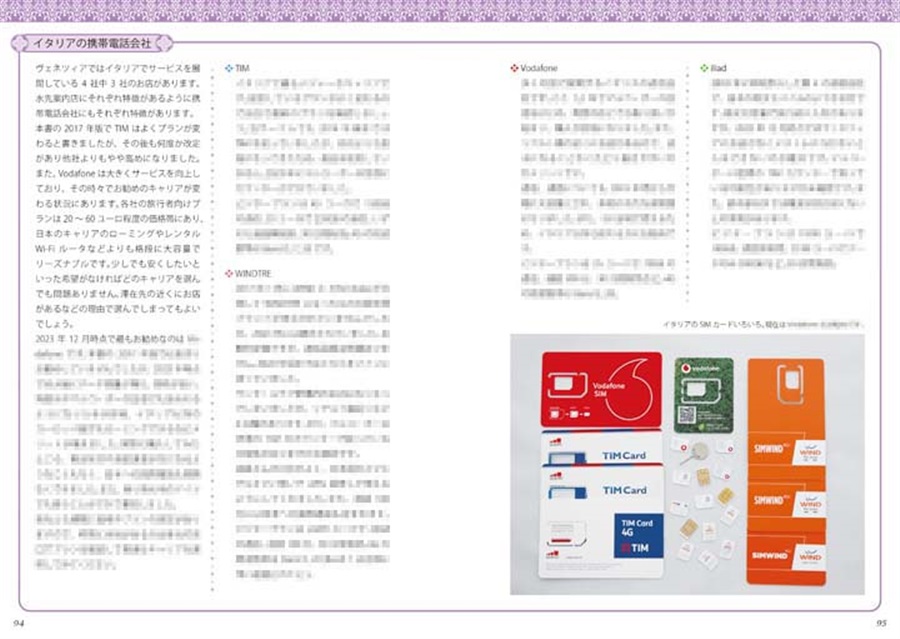The image size is (900, 639).
Task: Click the line containing '4 社中 3 社のお店'
Action: click(118, 83)
